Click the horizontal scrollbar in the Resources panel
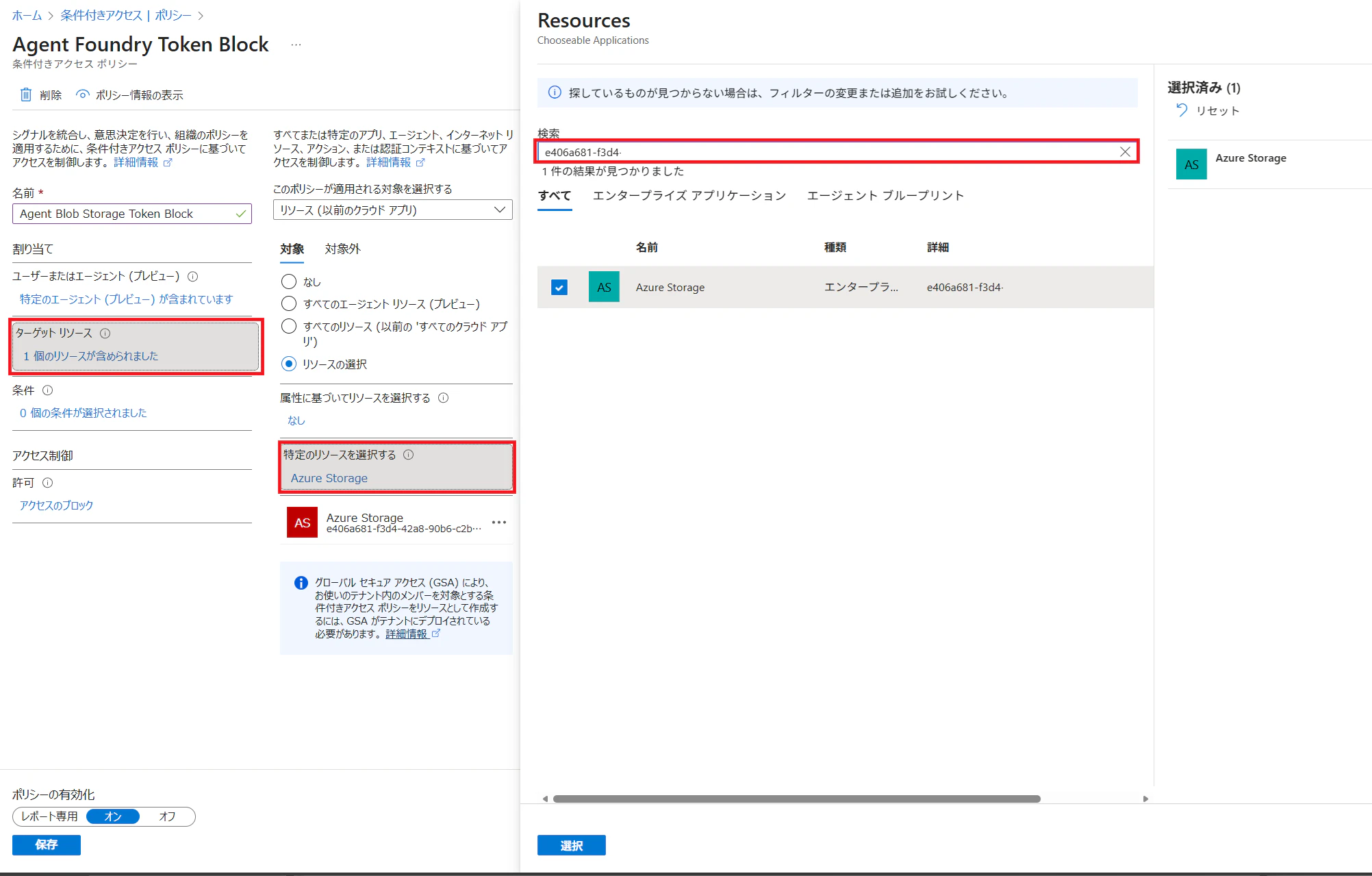 (x=796, y=799)
